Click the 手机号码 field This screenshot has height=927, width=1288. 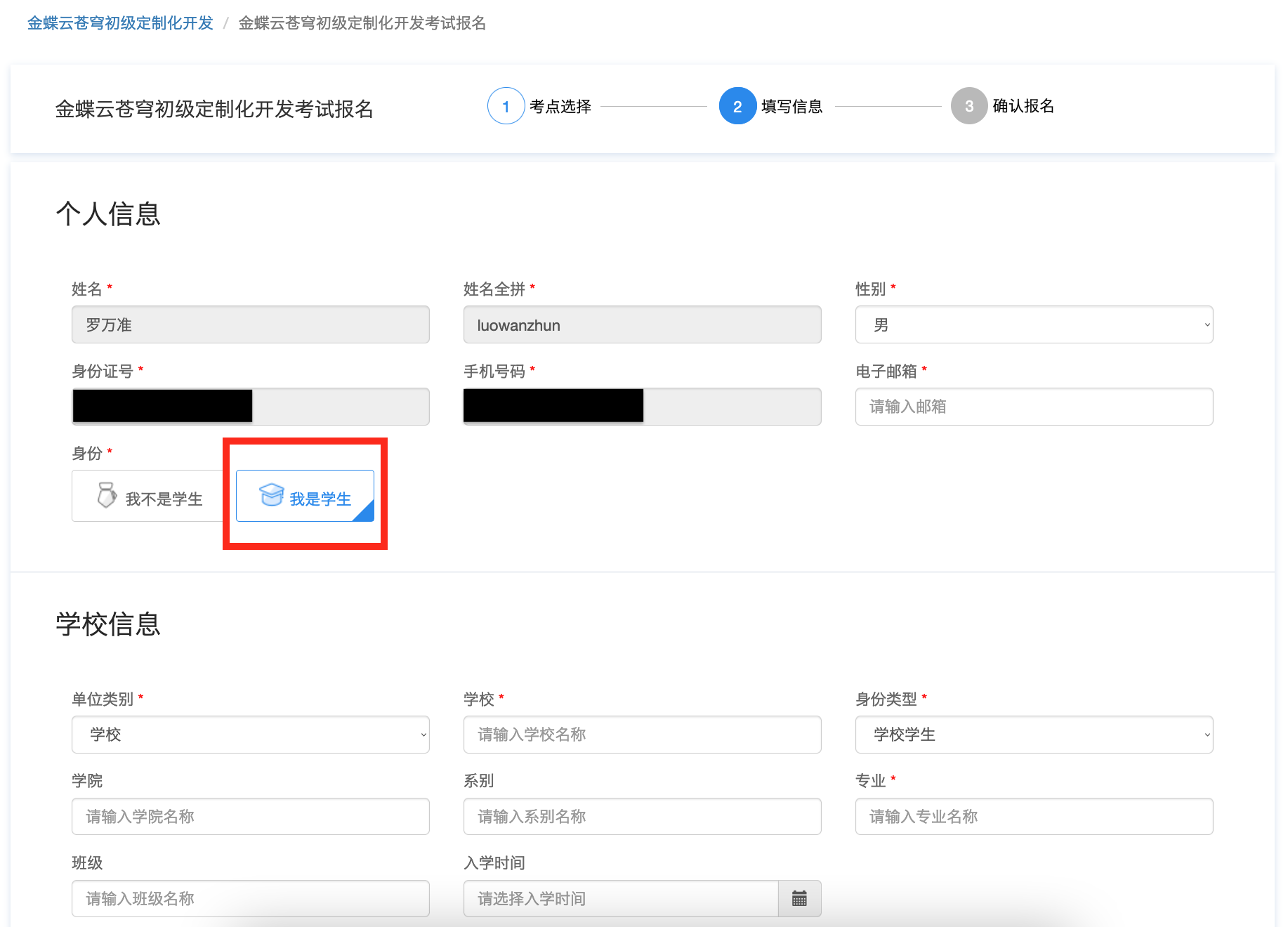(x=642, y=407)
